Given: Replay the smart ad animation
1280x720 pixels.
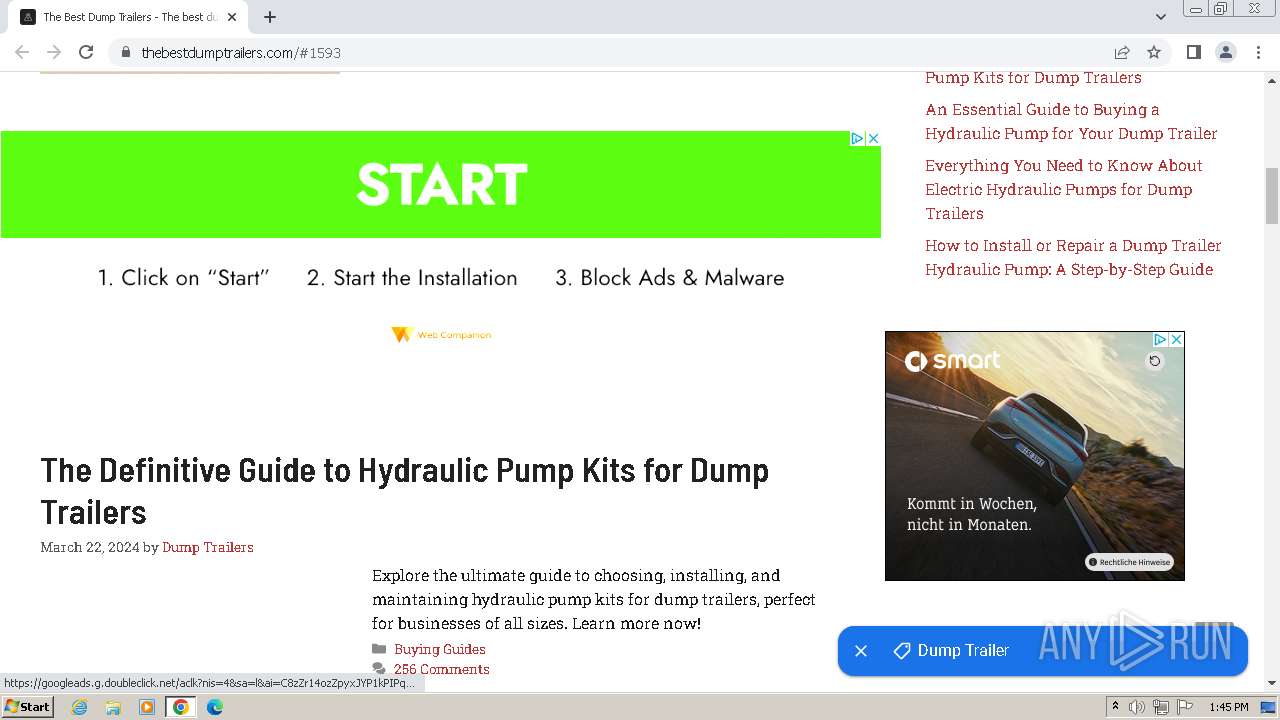Looking at the screenshot, I should [x=1155, y=361].
